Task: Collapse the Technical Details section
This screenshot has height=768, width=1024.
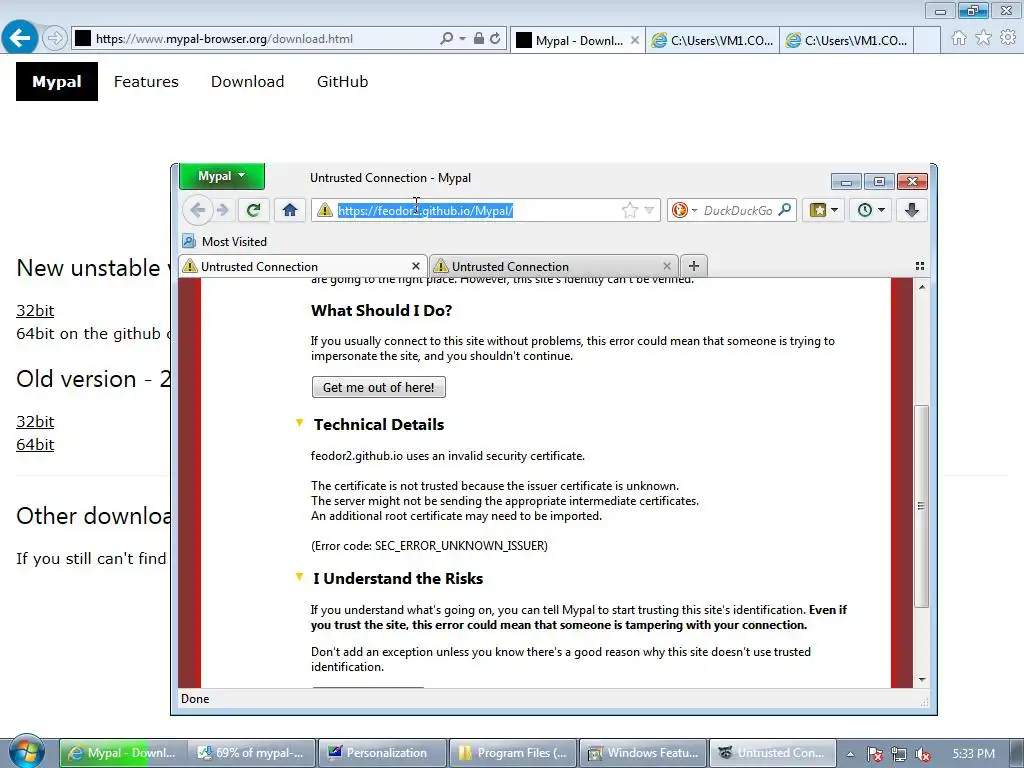Action: click(300, 423)
